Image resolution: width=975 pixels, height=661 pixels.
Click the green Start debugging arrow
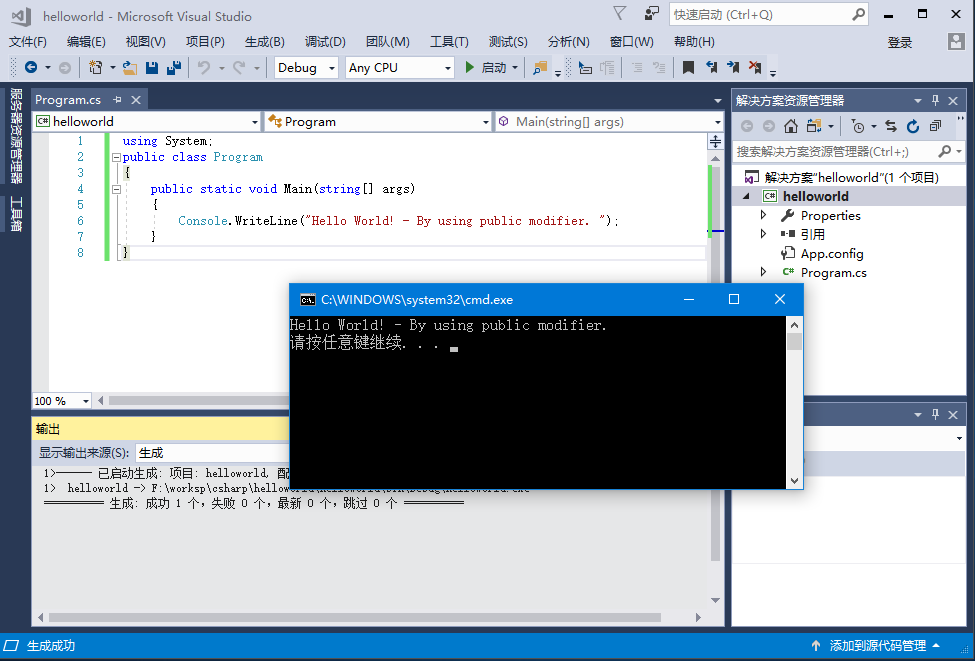point(470,68)
